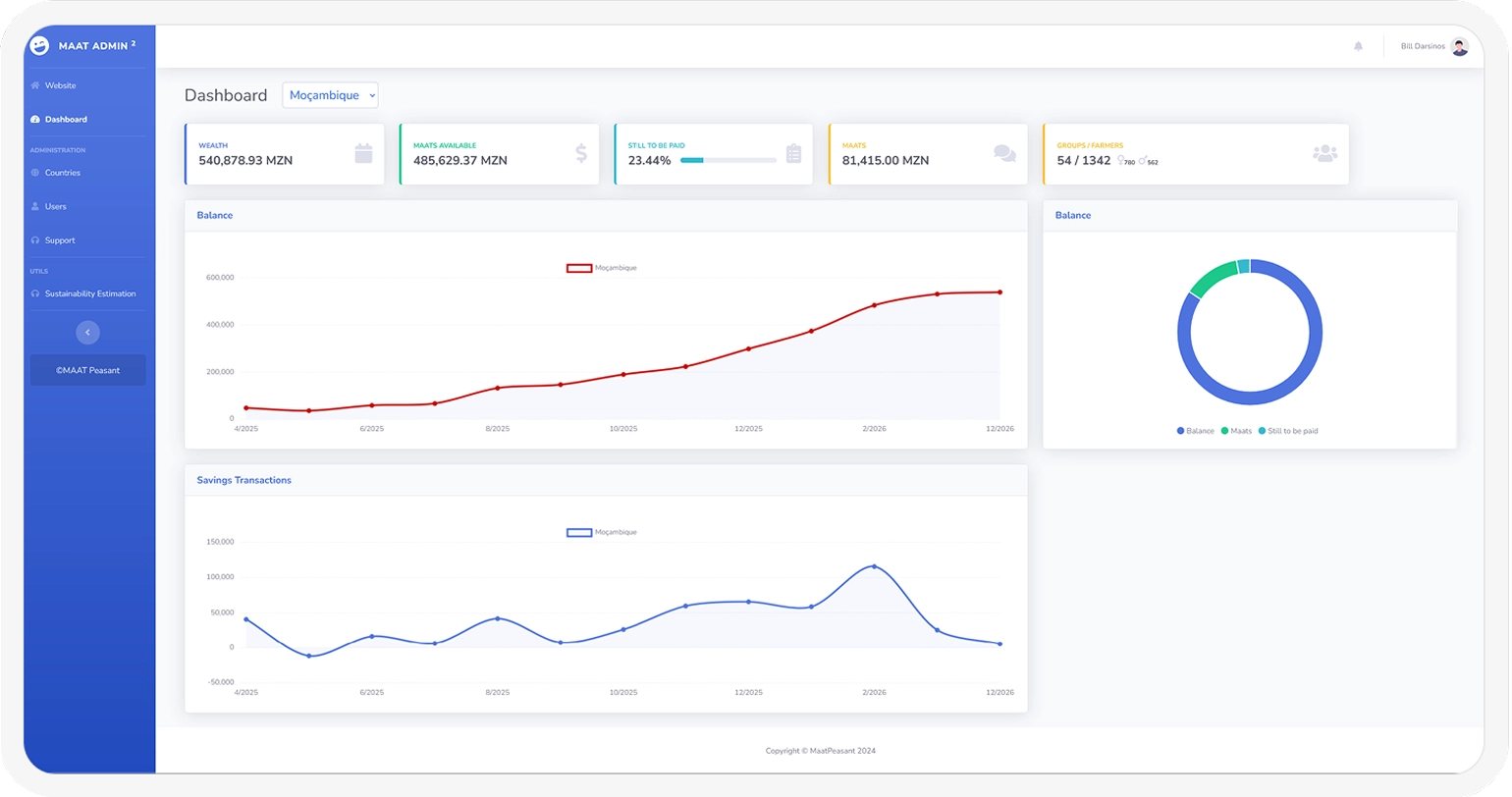Viewport: 1512px width, 797px height.
Task: Toggle the Maats legend in donut chart
Action: tap(1236, 431)
